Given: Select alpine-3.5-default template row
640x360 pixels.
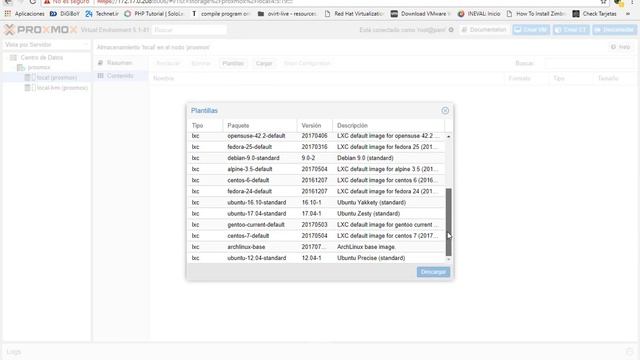Looking at the screenshot, I should tap(316, 169).
